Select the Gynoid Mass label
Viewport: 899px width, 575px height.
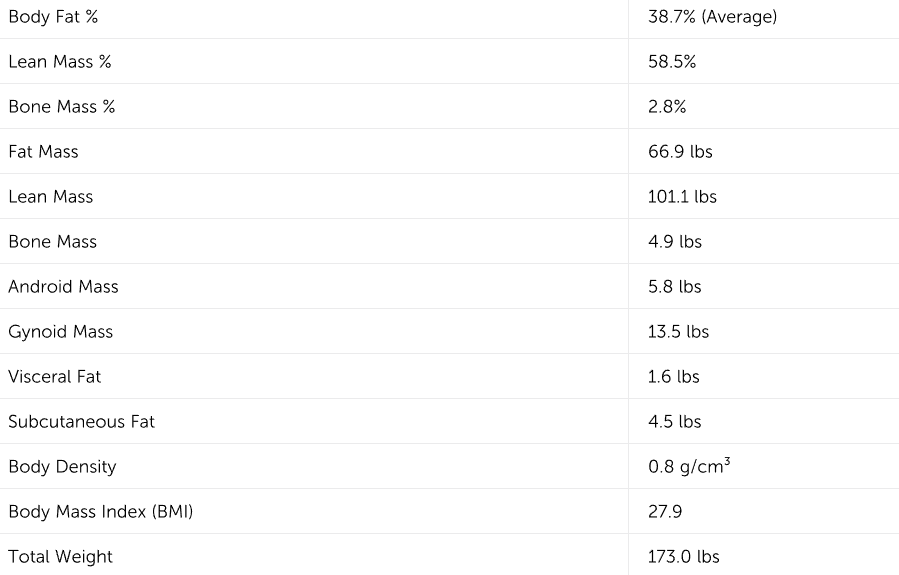point(61,331)
